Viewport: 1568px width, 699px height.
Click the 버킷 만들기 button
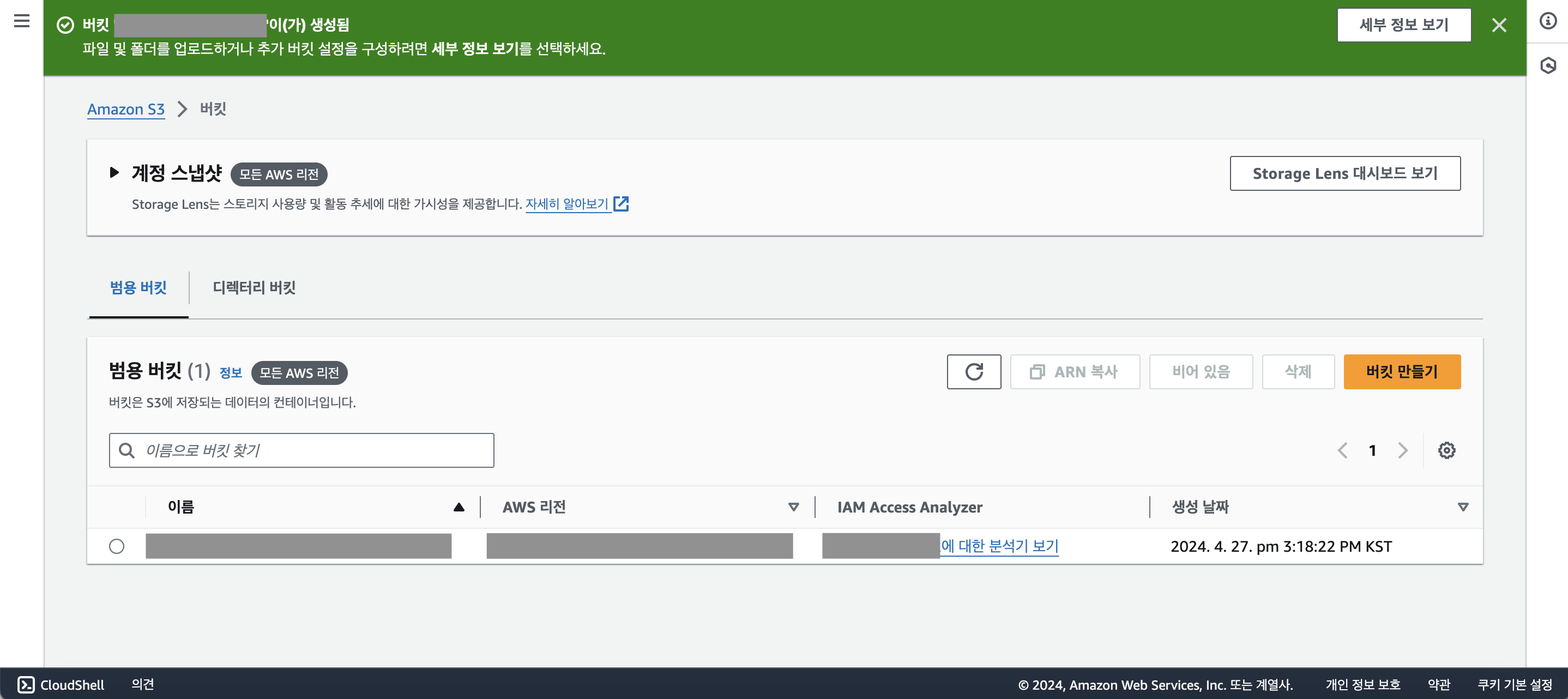pos(1401,371)
